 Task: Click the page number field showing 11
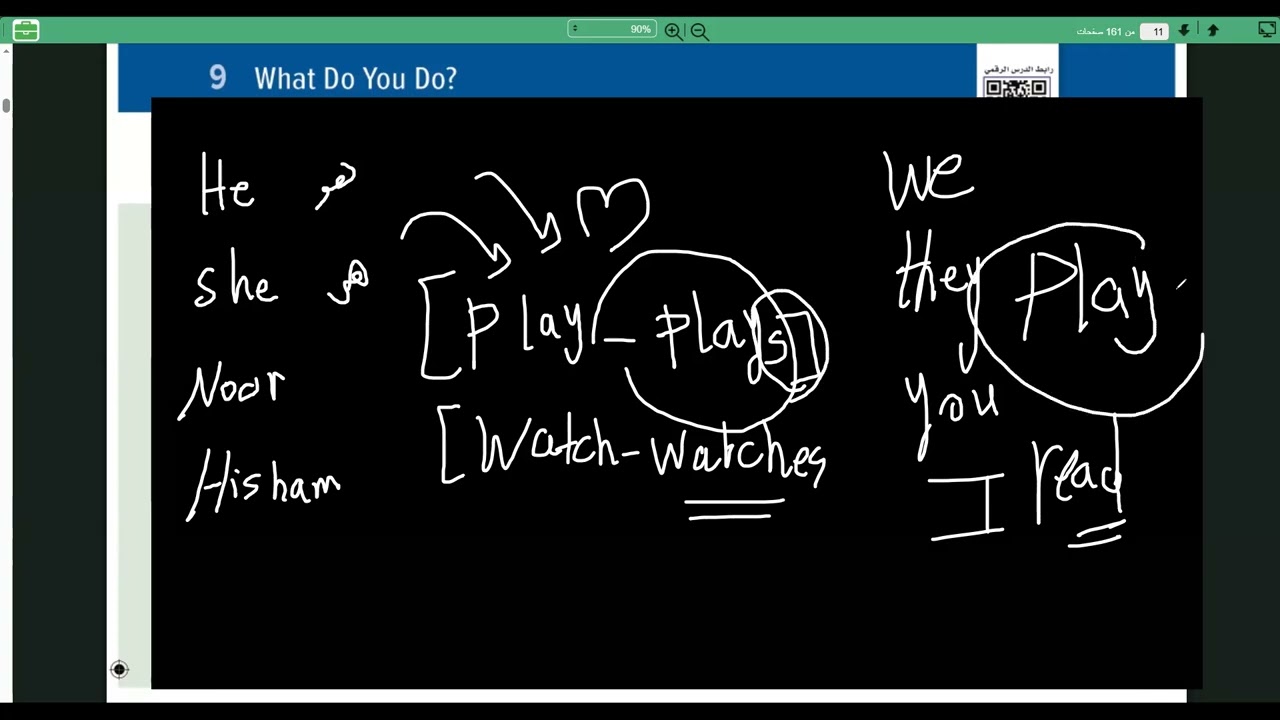(1155, 31)
